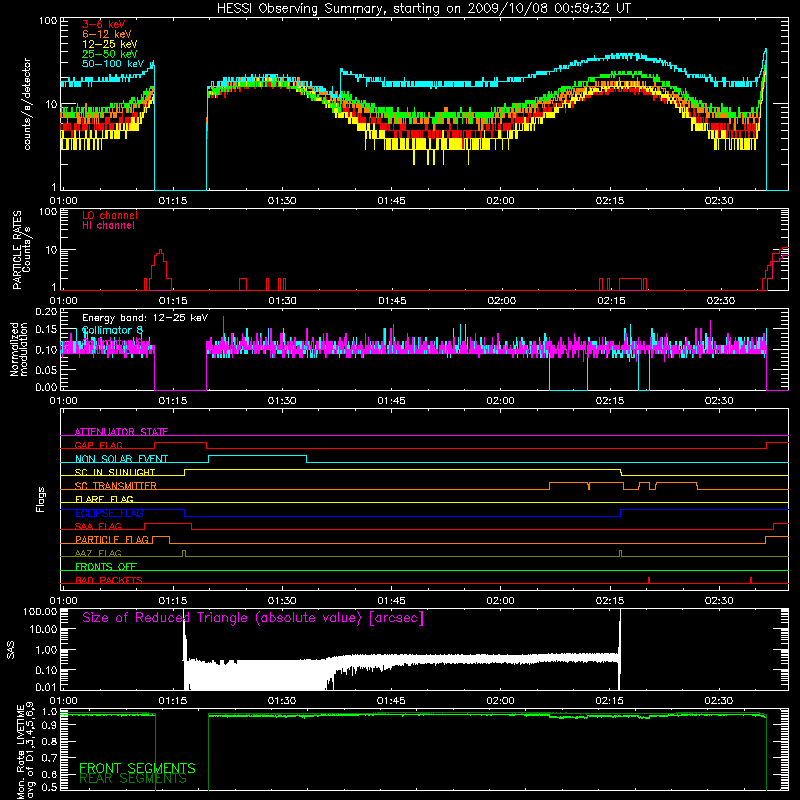This screenshot has height=800, width=800.
Task: Click the 100.00 tick label on SAS axis
Action: click(40, 612)
